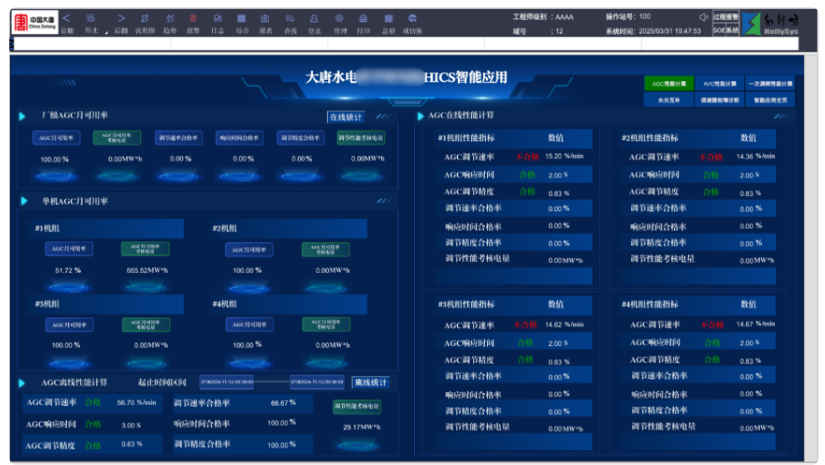Set end time in offline interval field
The image size is (825, 465).
317,382
